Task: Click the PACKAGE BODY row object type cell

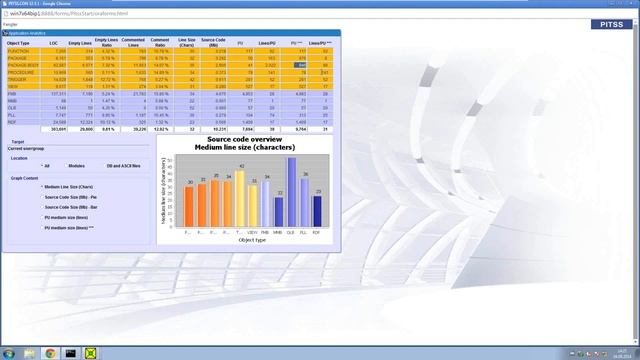Action: pyautogui.click(x=23, y=65)
